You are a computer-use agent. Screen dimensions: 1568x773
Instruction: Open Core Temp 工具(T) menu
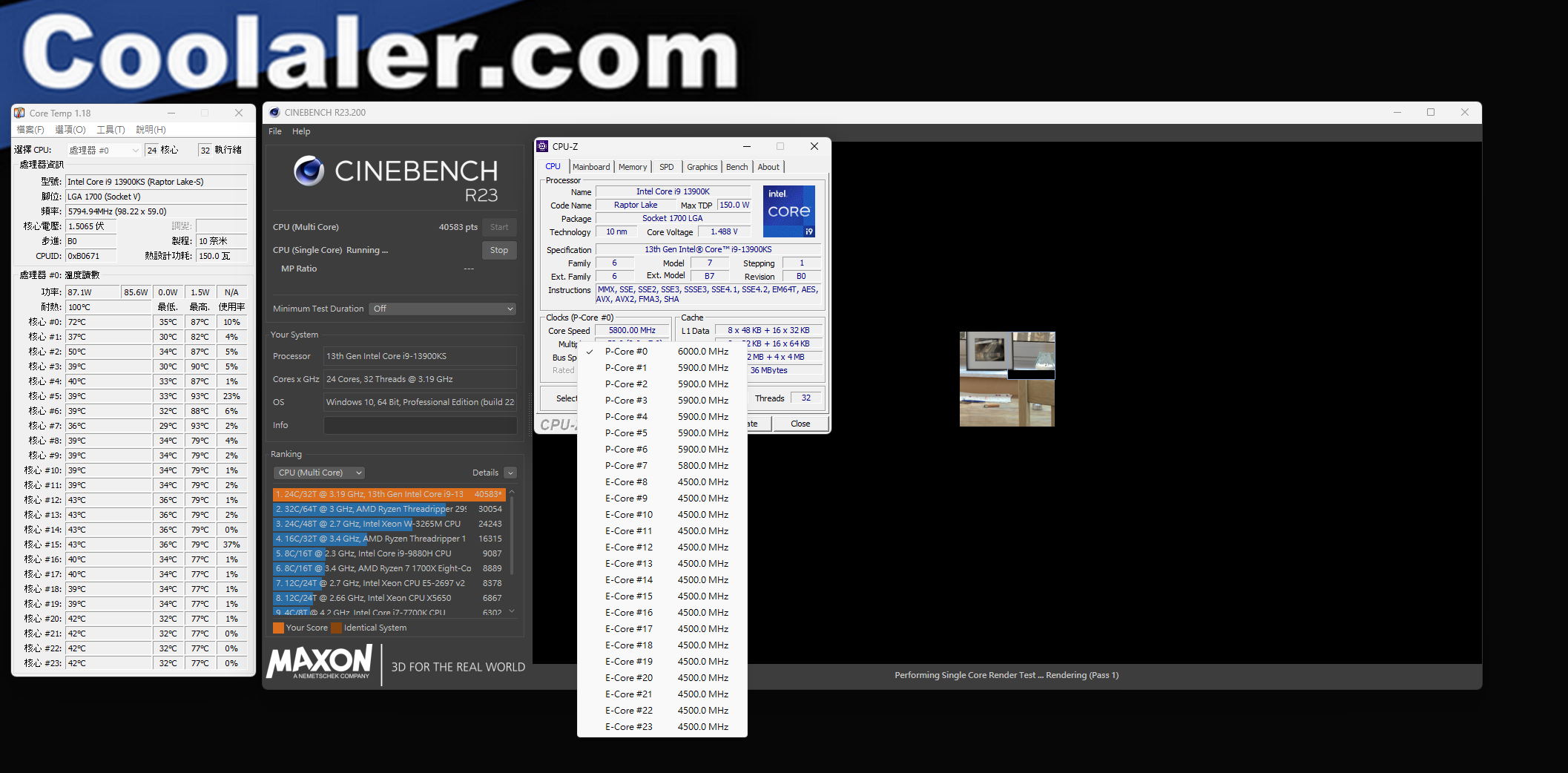pos(111,129)
